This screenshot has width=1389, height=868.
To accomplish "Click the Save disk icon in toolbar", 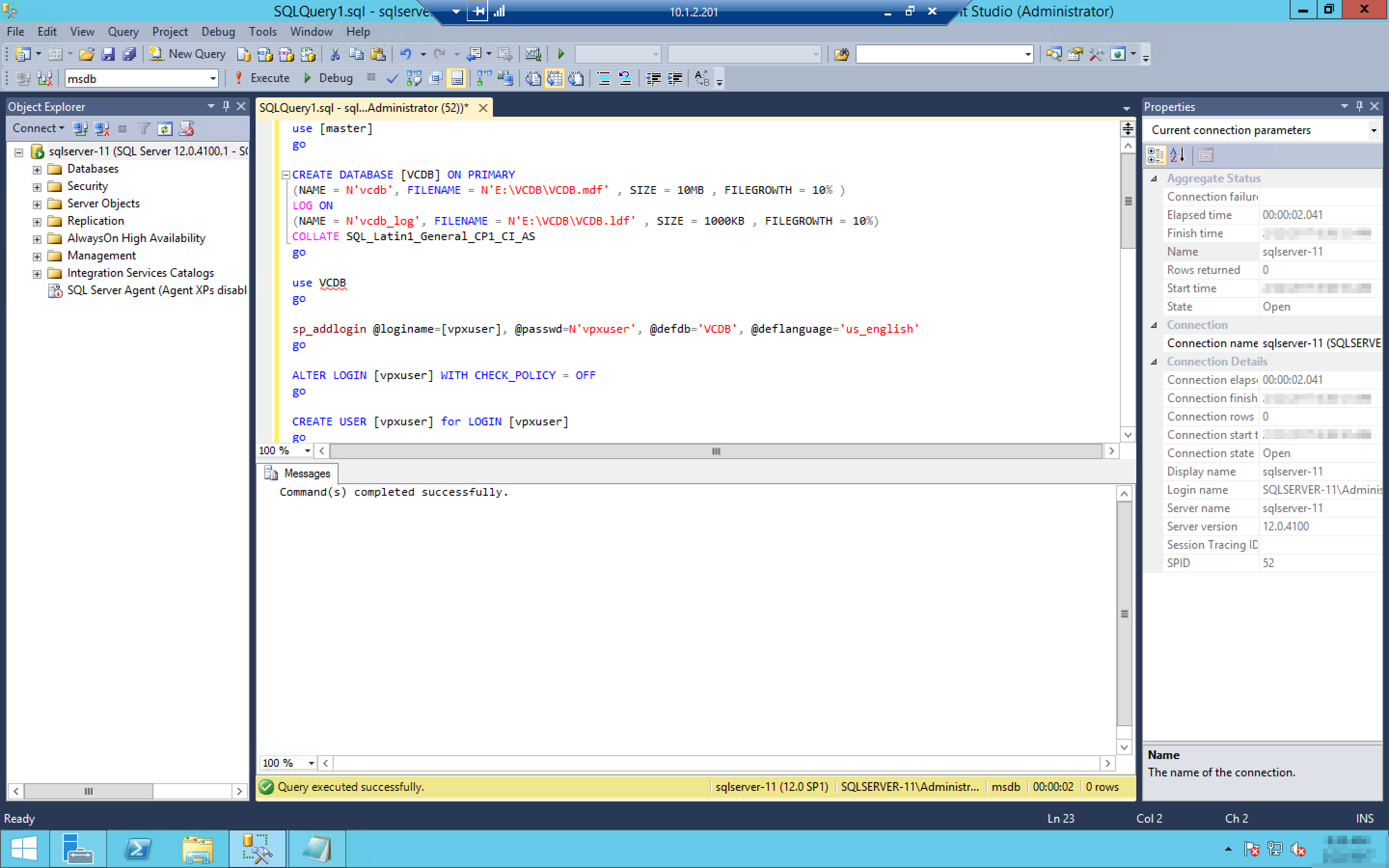I will click(x=108, y=54).
